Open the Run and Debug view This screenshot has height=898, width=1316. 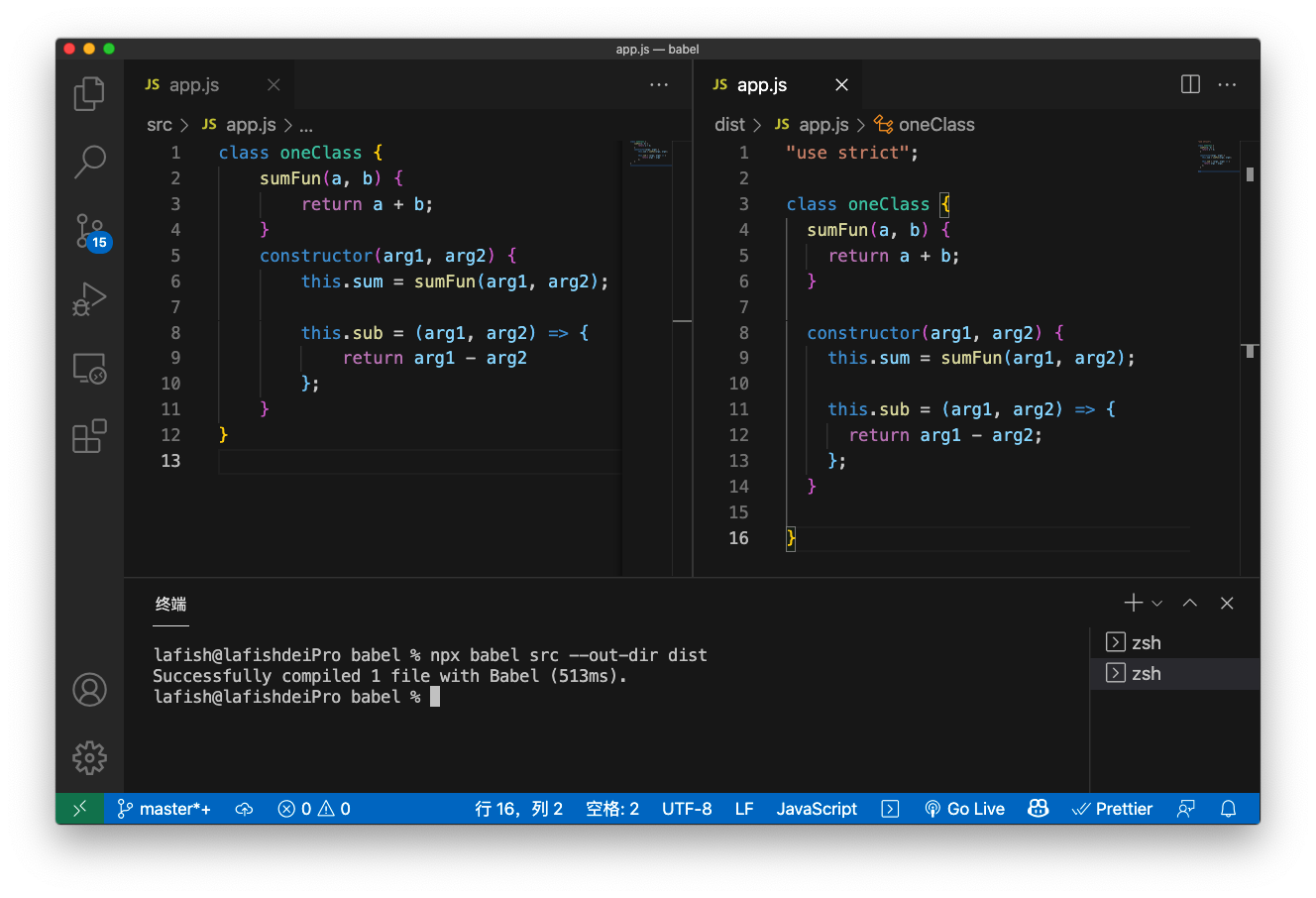pyautogui.click(x=89, y=299)
